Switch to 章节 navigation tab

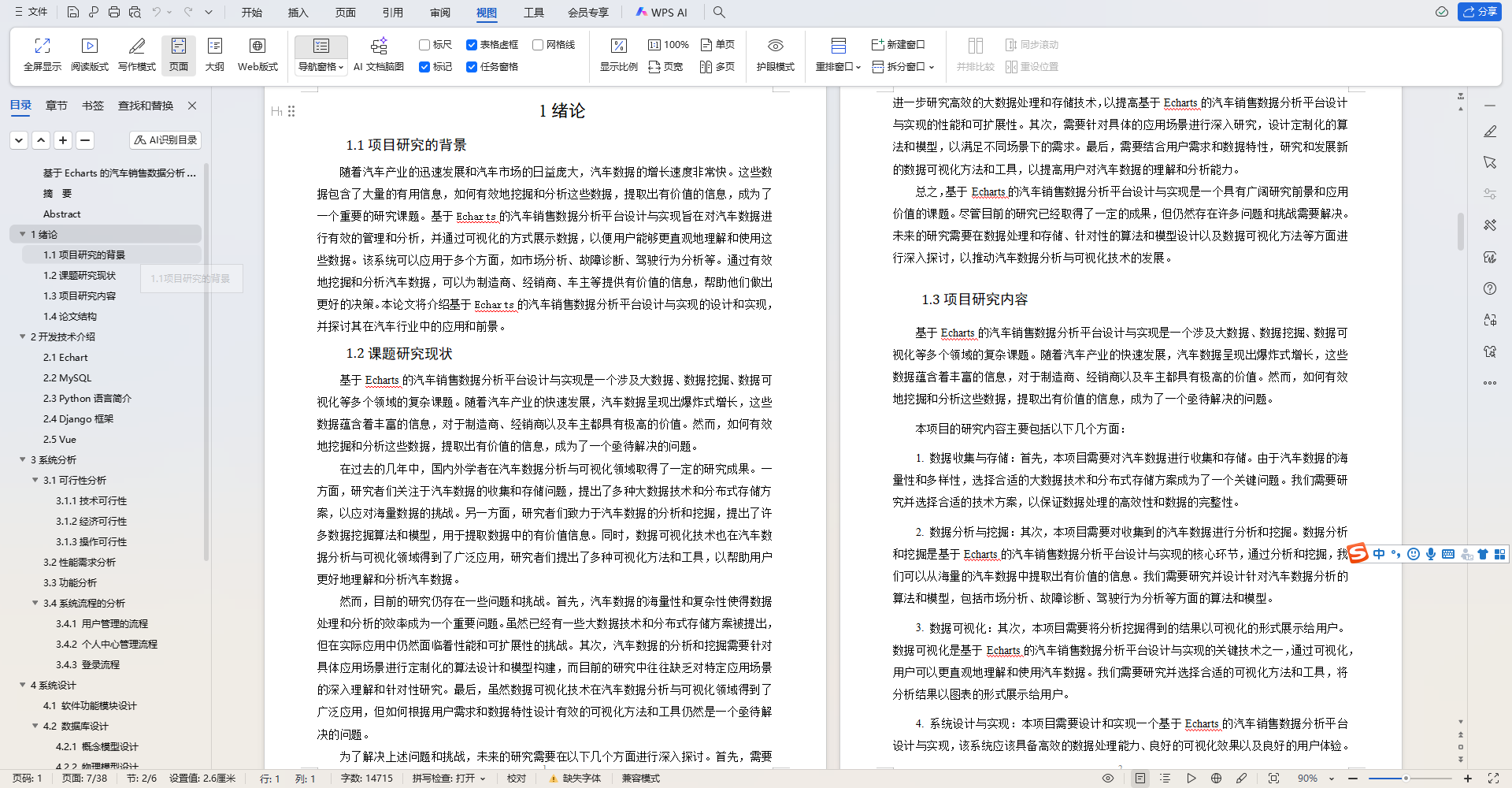coord(56,106)
